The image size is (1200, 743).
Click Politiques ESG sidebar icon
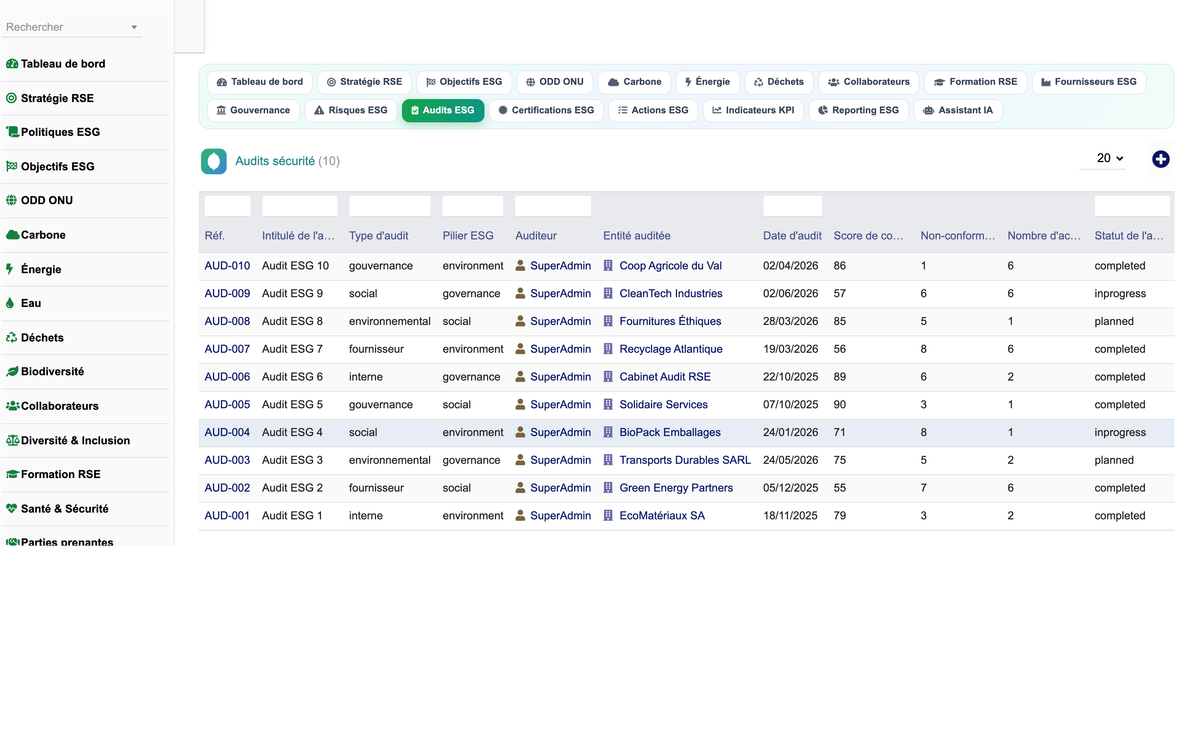tap(12, 132)
